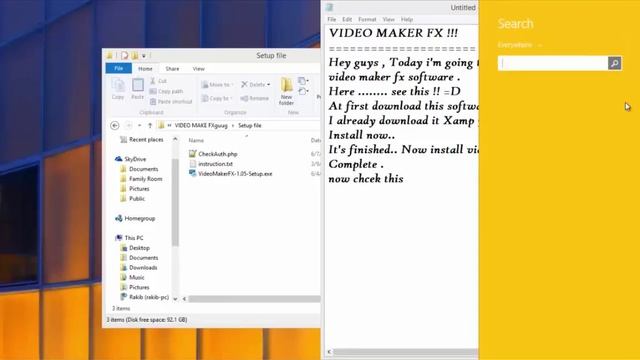Viewport: 640px width, 360px height.
Task: Open the Downloads folder
Action: point(139,267)
